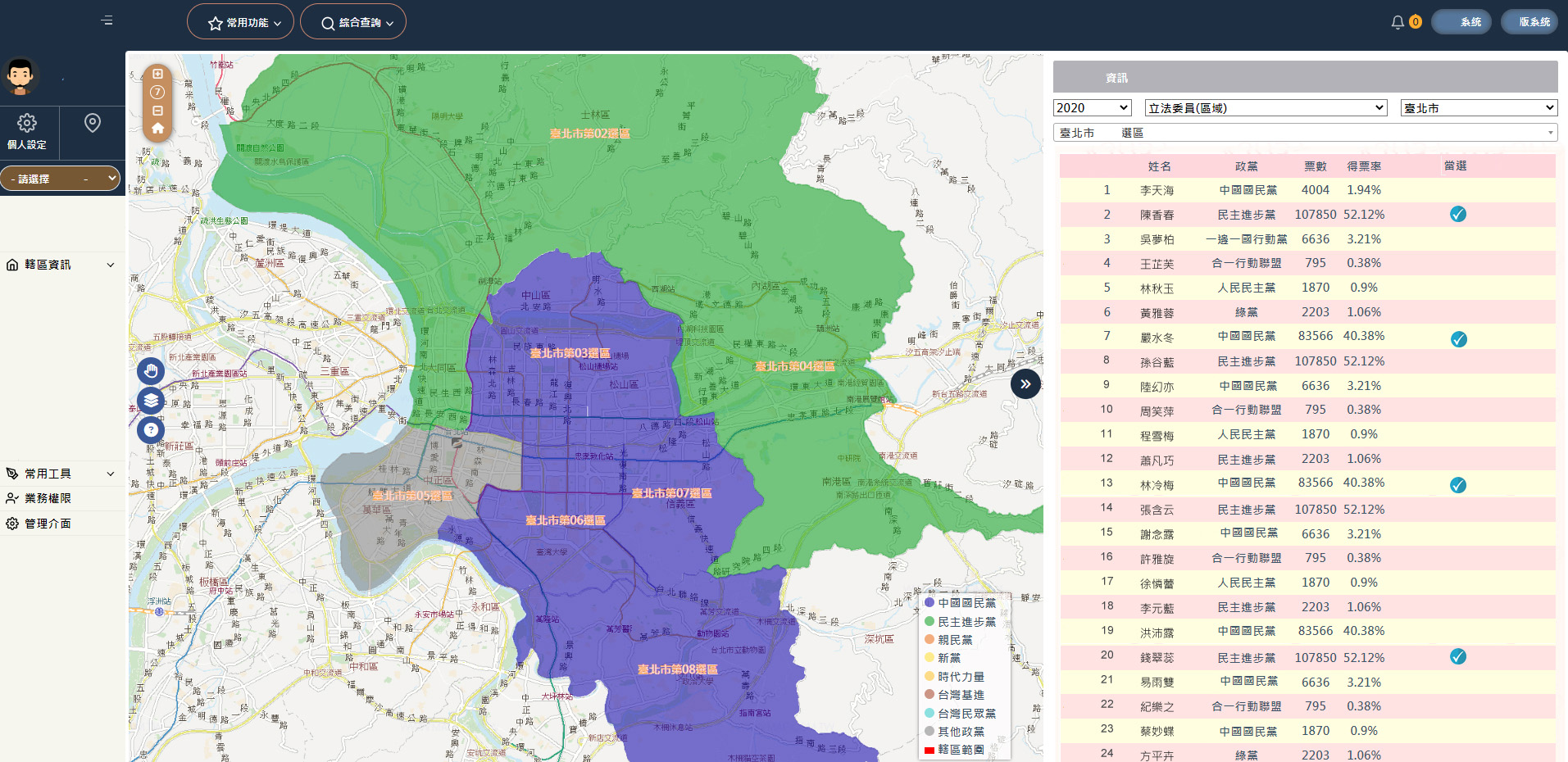Click the elected checkmark for 陳香春
This screenshot has height=762, width=1568.
click(x=1457, y=215)
